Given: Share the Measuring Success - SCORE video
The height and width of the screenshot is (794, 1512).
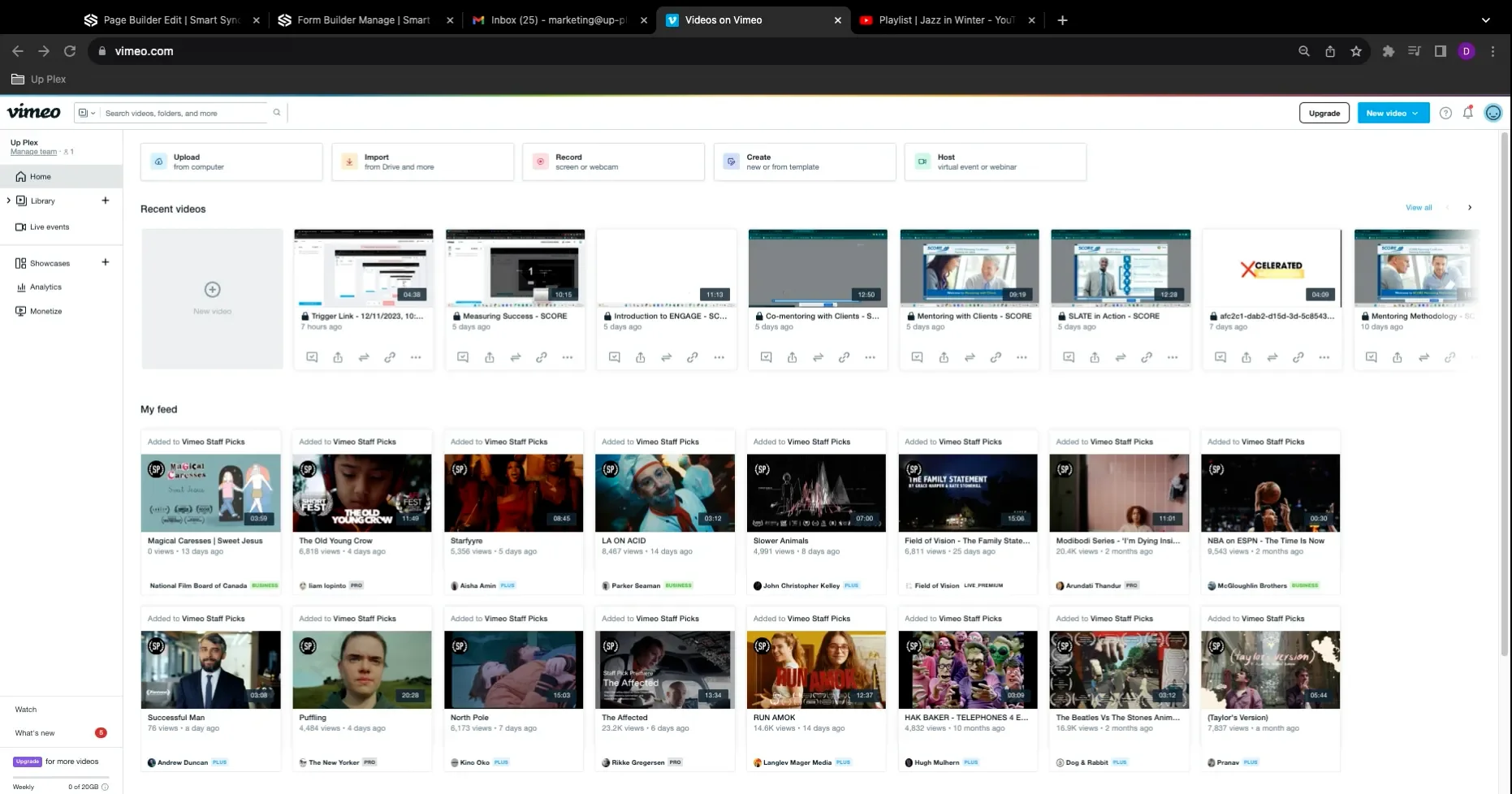Looking at the screenshot, I should coord(490,357).
